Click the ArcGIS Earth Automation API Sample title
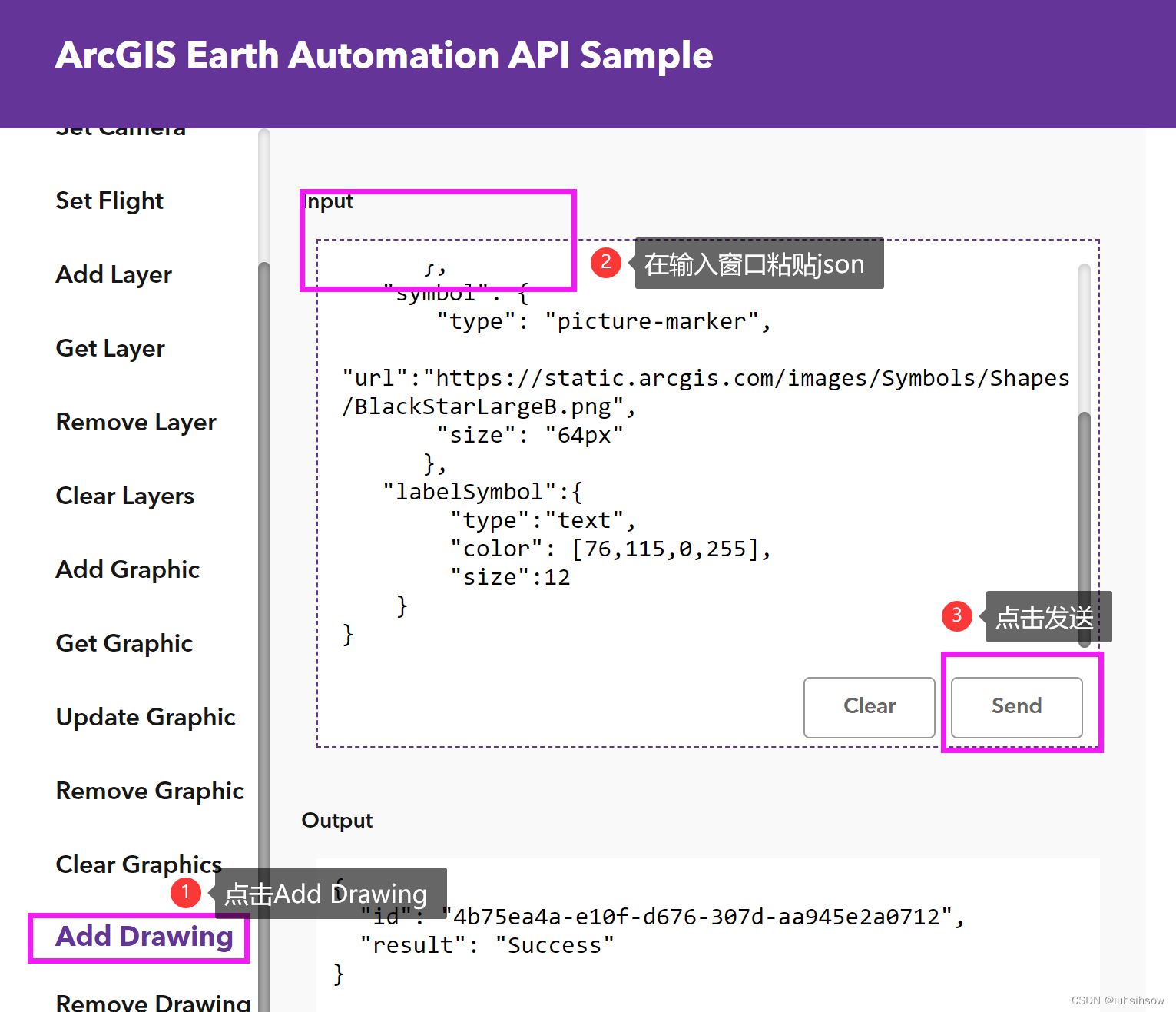Screen dimensions: 1176x1012 point(384,55)
